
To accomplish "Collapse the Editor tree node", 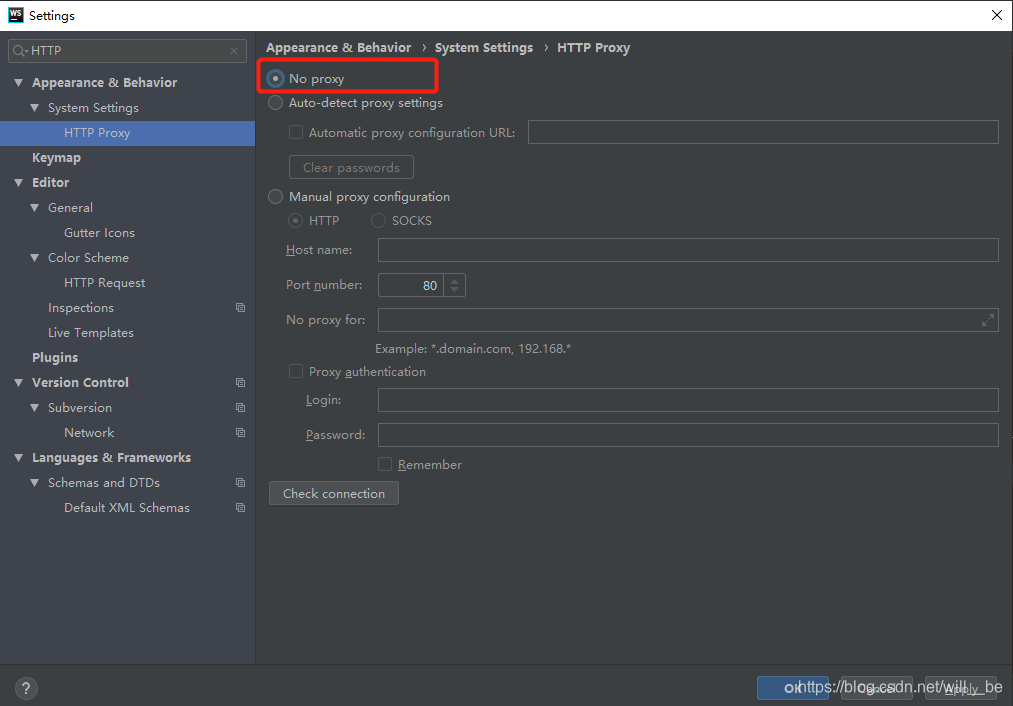I will point(19,183).
